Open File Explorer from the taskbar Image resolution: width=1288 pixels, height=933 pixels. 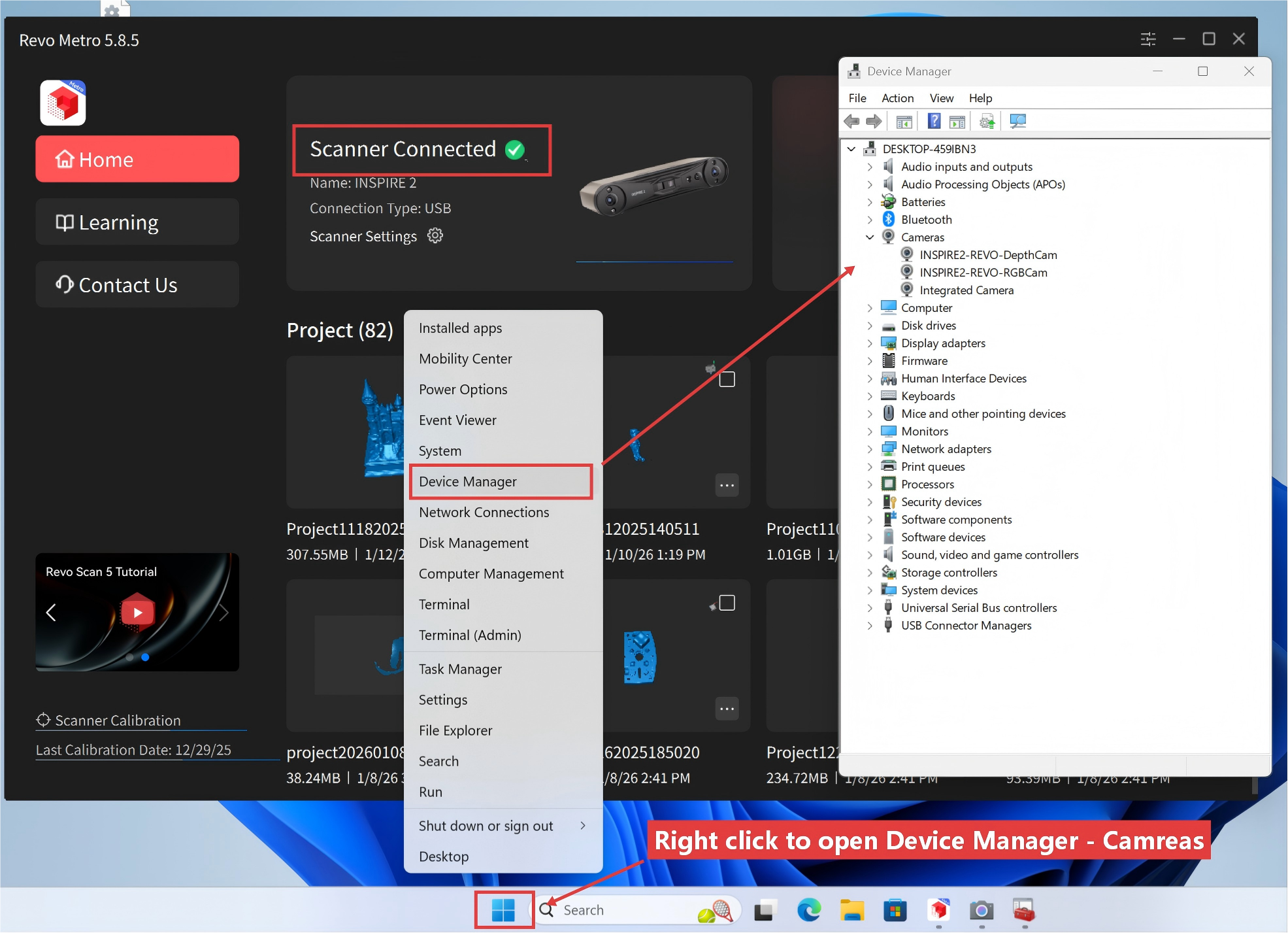tap(851, 910)
